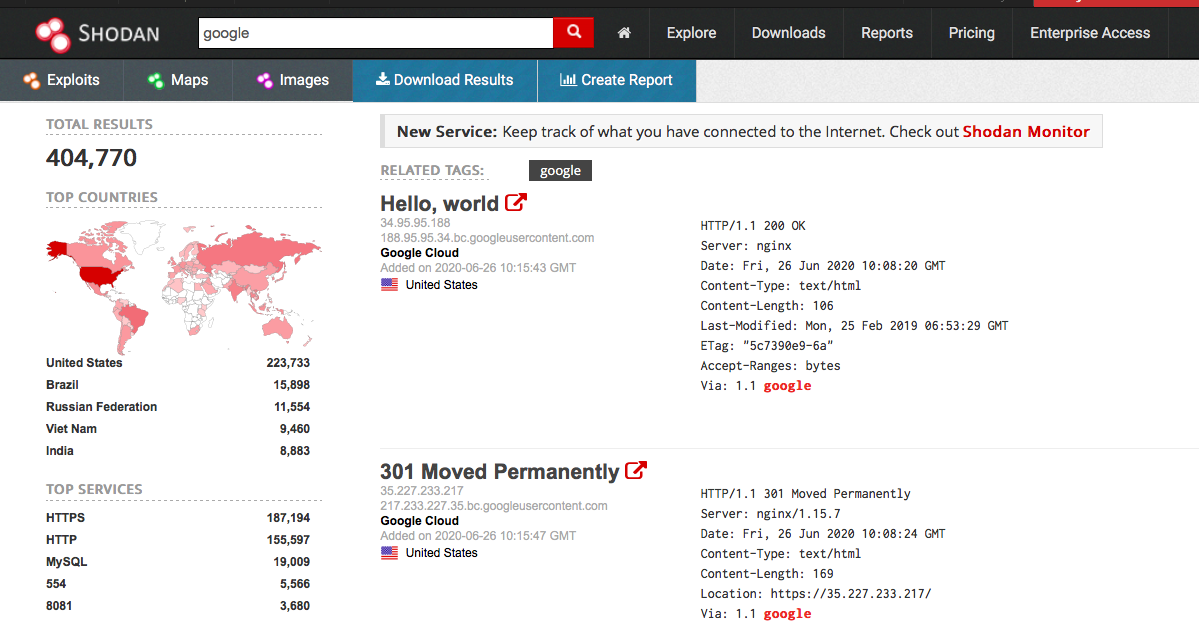The height and width of the screenshot is (634, 1199).
Task: Filter by Brazil in Top Countries
Action: coord(62,385)
